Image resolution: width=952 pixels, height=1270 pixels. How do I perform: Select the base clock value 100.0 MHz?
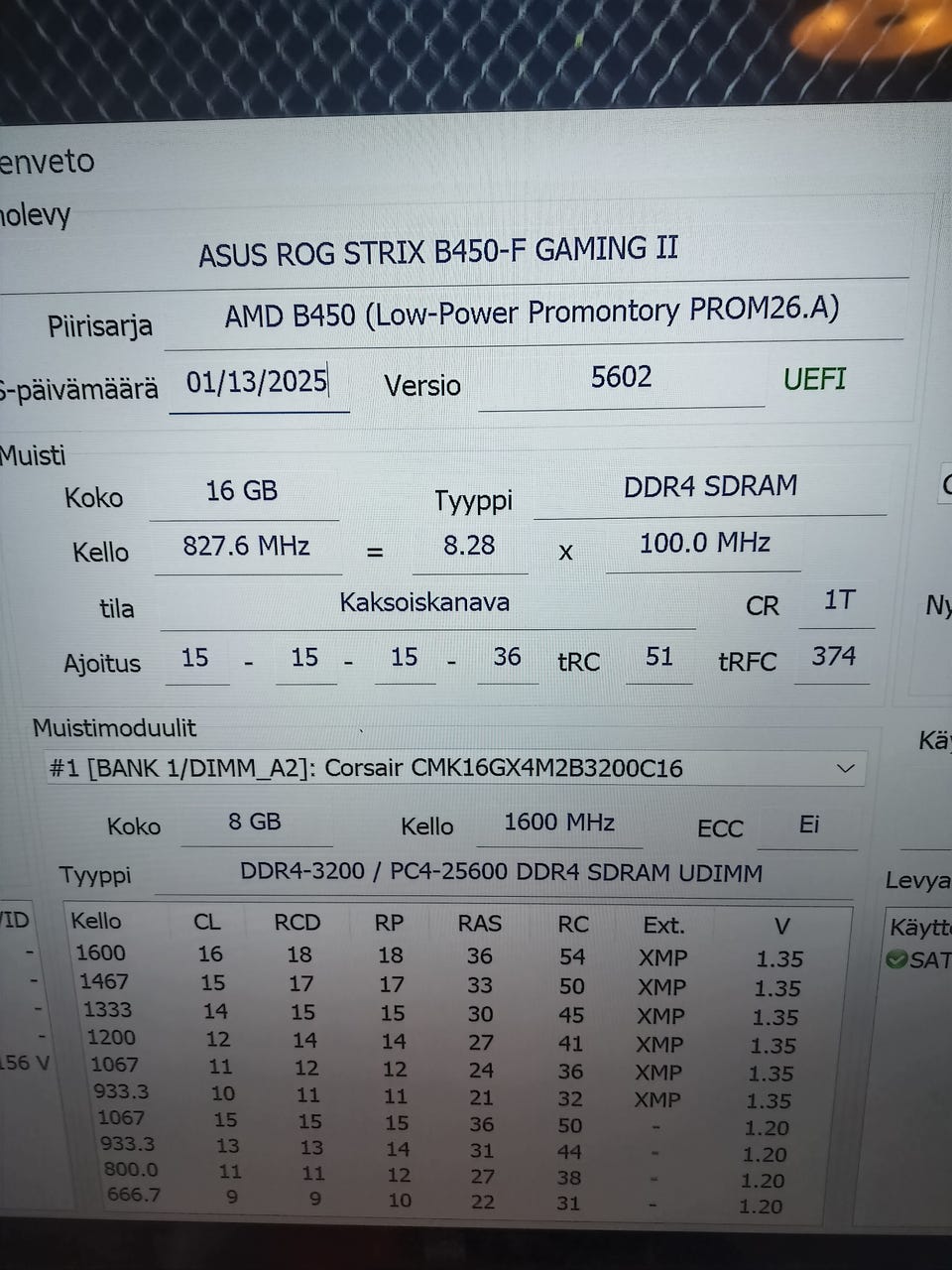pyautogui.click(x=704, y=543)
